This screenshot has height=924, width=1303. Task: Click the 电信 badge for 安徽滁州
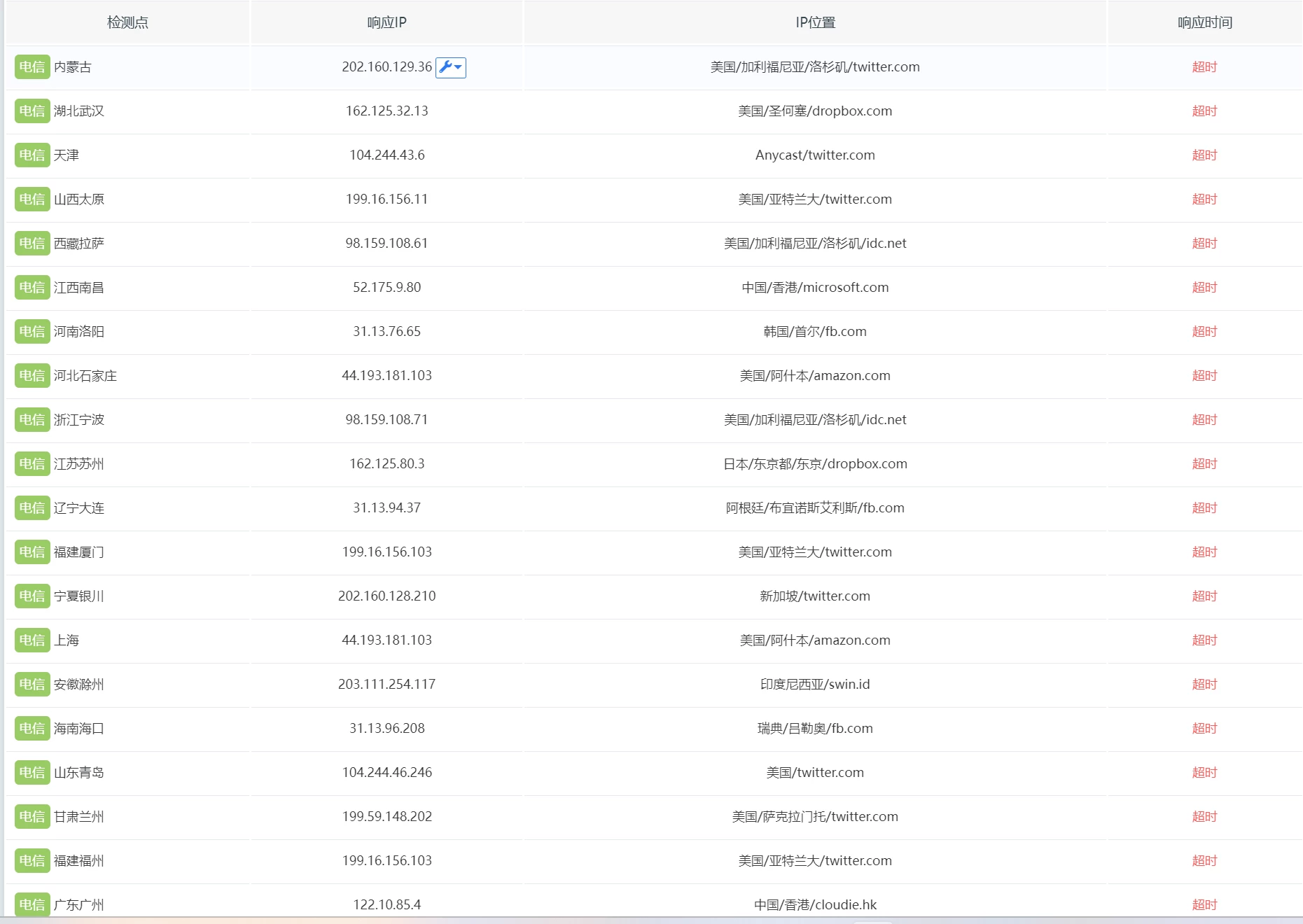(32, 685)
